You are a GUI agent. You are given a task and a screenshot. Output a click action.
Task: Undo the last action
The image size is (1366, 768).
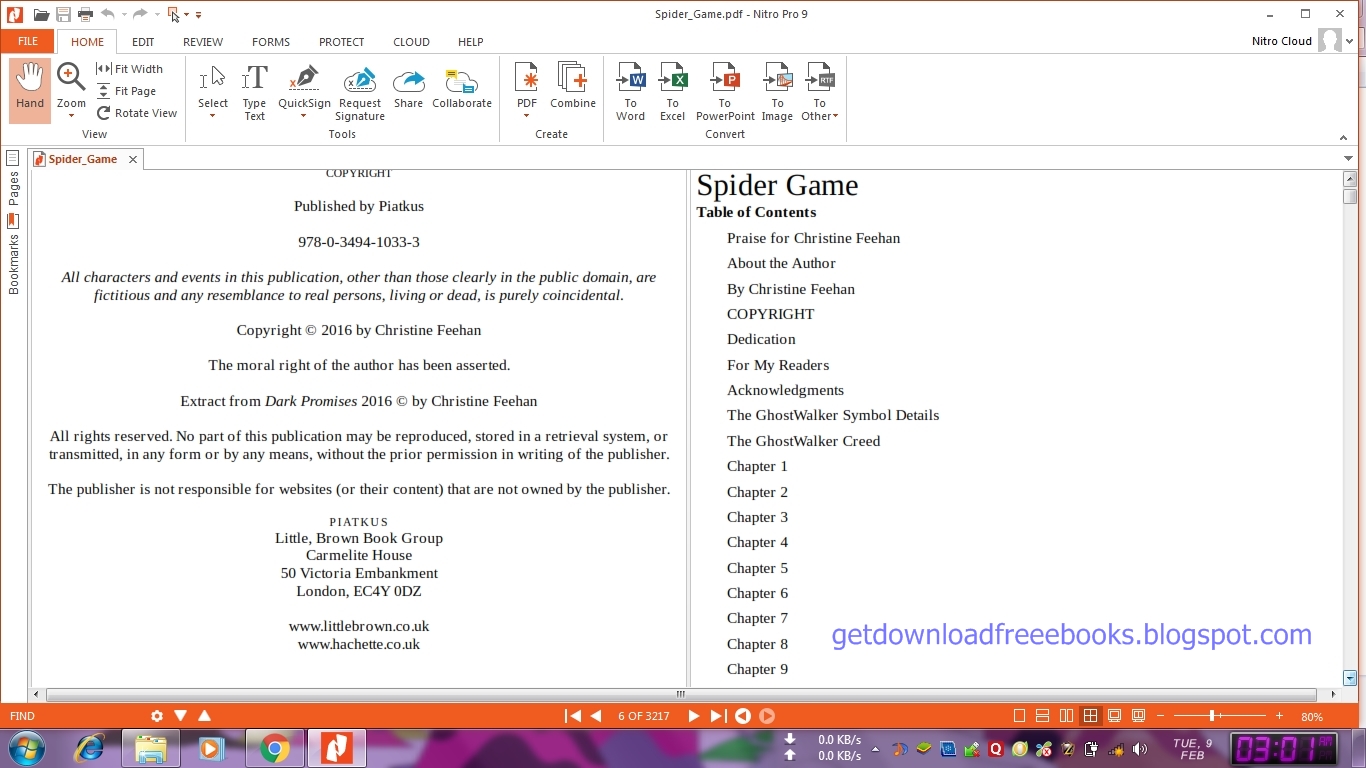[108, 14]
